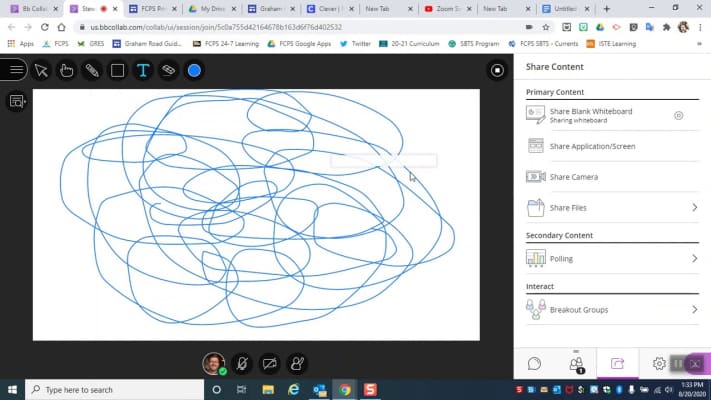711x400 pixels.
Task: Pick the rectangle Shapes tool
Action: [117, 70]
